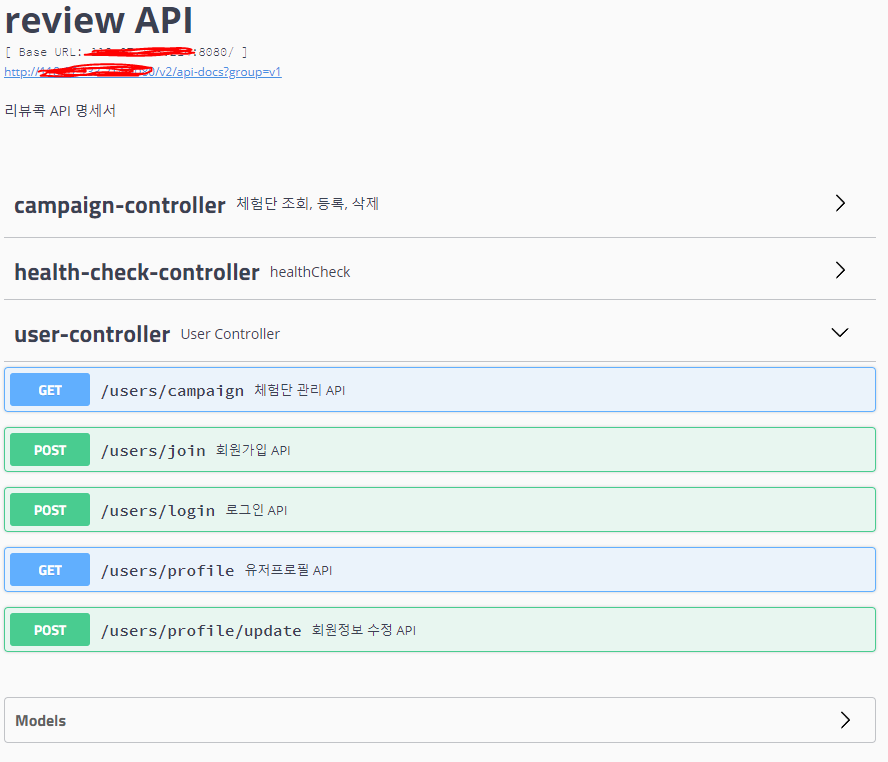Click the user-controller heading
The width and height of the screenshot is (888, 762).
pyautogui.click(x=92, y=334)
